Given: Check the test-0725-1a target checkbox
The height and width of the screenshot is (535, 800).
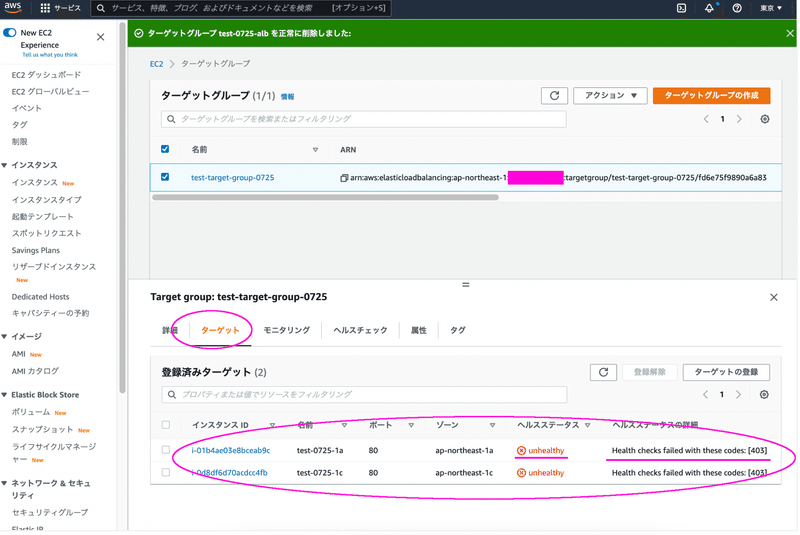Looking at the screenshot, I should click(166, 450).
